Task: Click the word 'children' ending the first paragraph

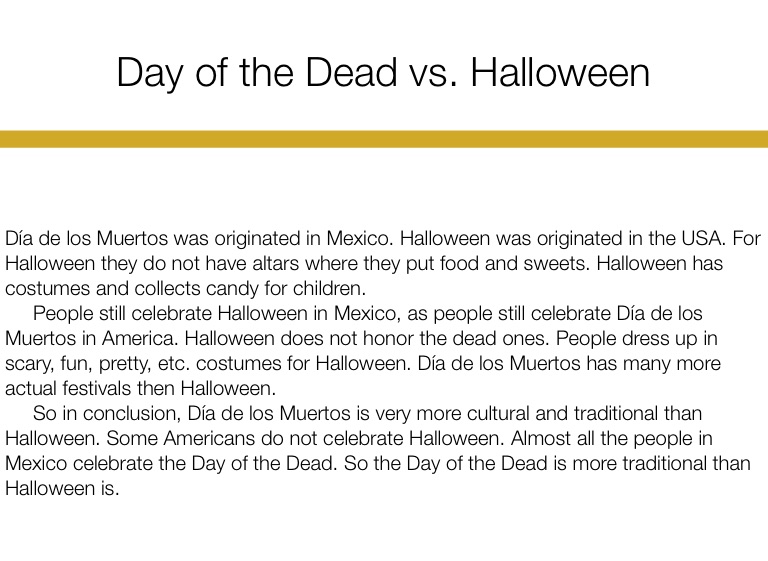Action: click(332, 291)
